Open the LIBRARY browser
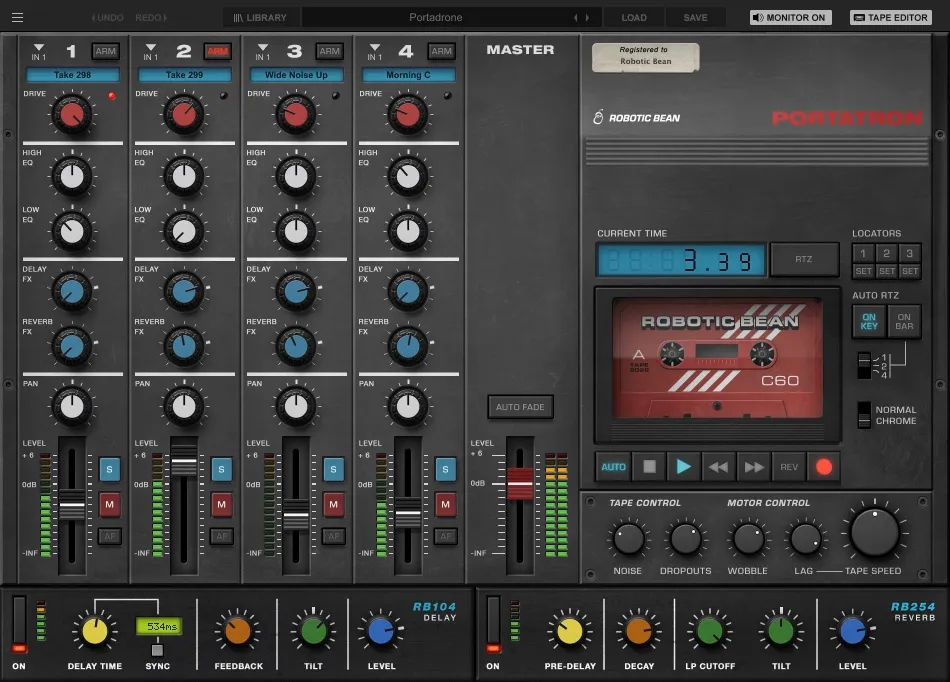950x682 pixels. (x=261, y=18)
